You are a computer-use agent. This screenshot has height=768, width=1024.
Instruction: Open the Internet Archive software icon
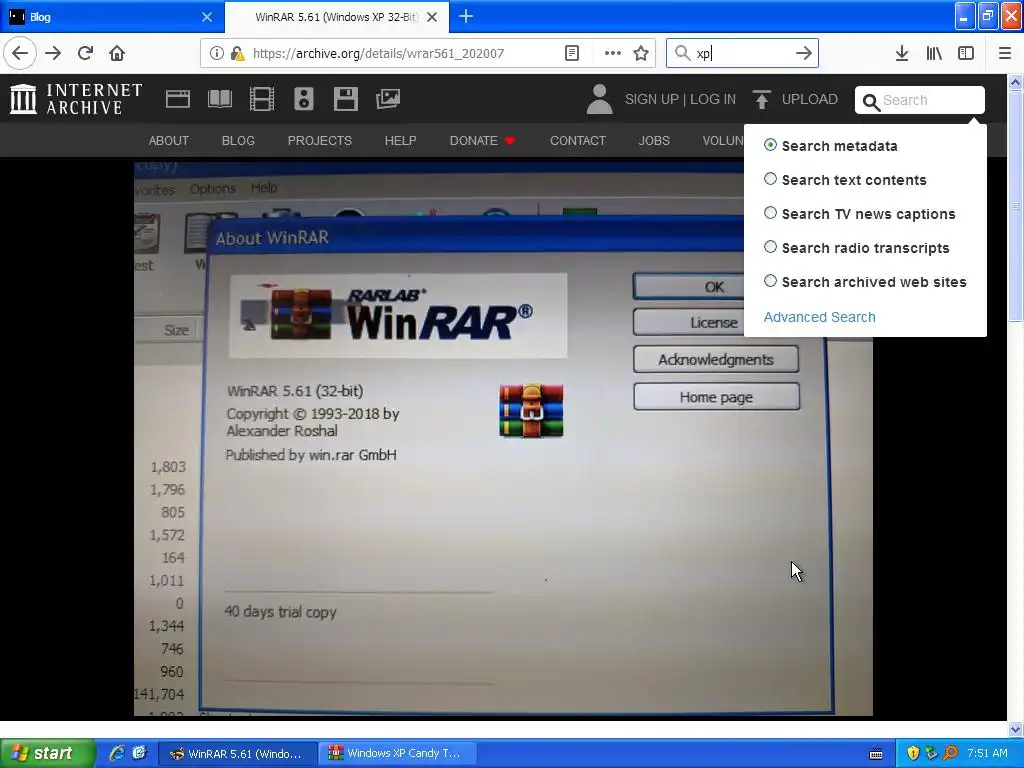[345, 99]
